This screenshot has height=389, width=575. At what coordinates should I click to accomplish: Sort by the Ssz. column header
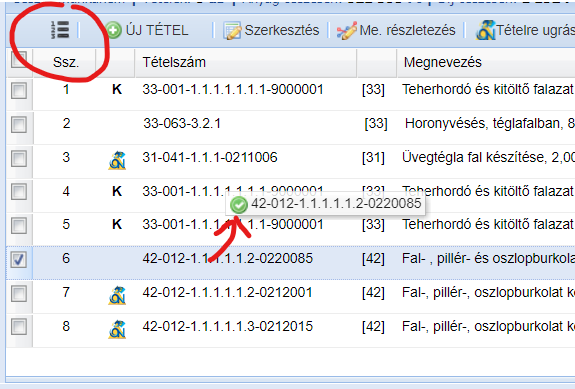[66, 62]
